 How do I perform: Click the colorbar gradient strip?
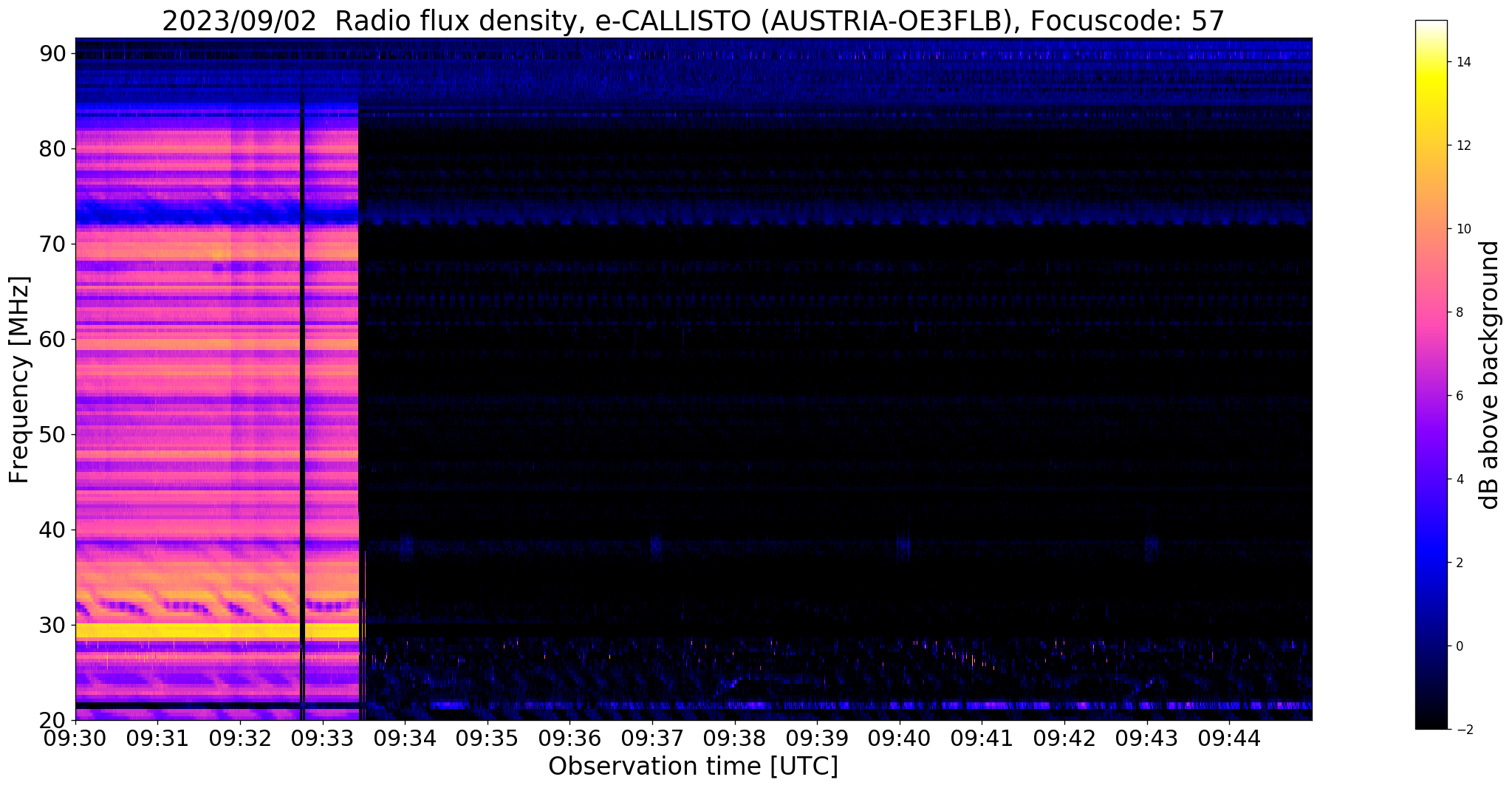(1431, 374)
